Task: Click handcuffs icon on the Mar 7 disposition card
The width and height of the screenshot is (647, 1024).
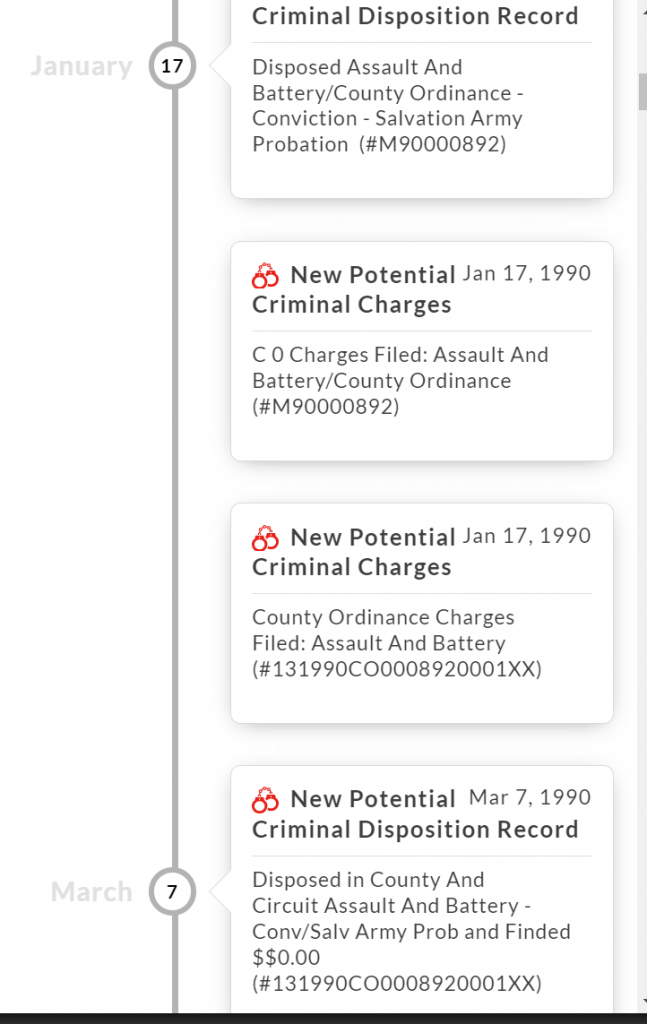Action: [x=265, y=800]
